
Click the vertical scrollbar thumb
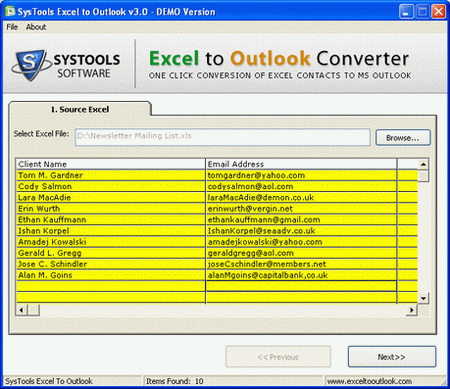click(423, 176)
